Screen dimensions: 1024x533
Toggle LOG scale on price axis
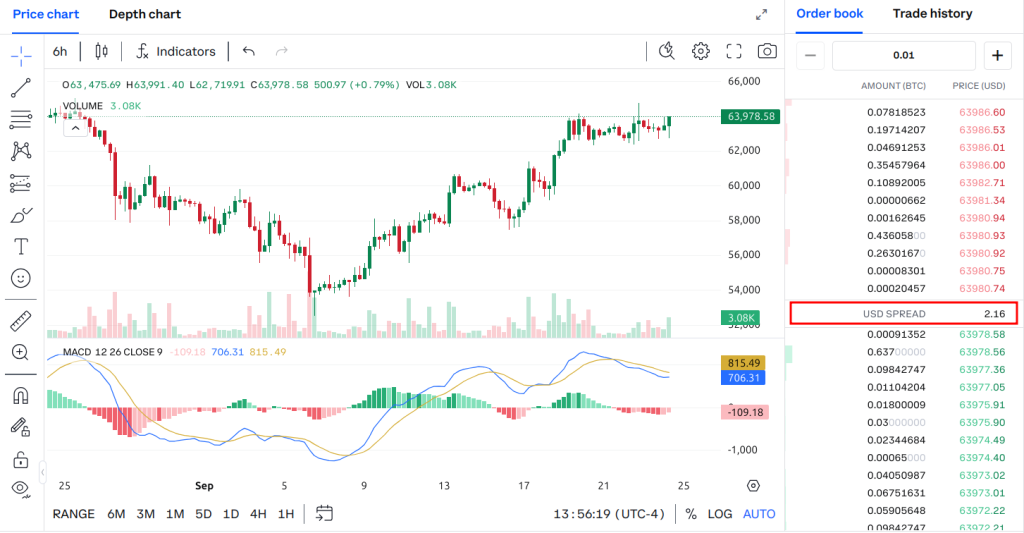coord(720,514)
